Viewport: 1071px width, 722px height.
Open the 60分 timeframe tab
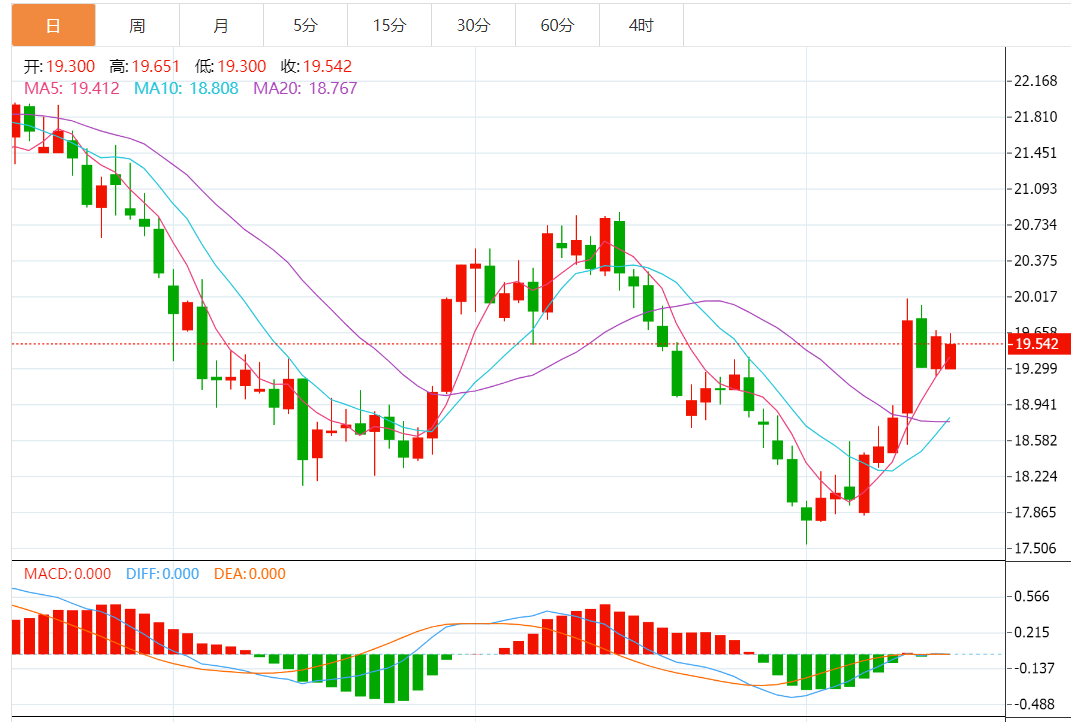point(557,25)
